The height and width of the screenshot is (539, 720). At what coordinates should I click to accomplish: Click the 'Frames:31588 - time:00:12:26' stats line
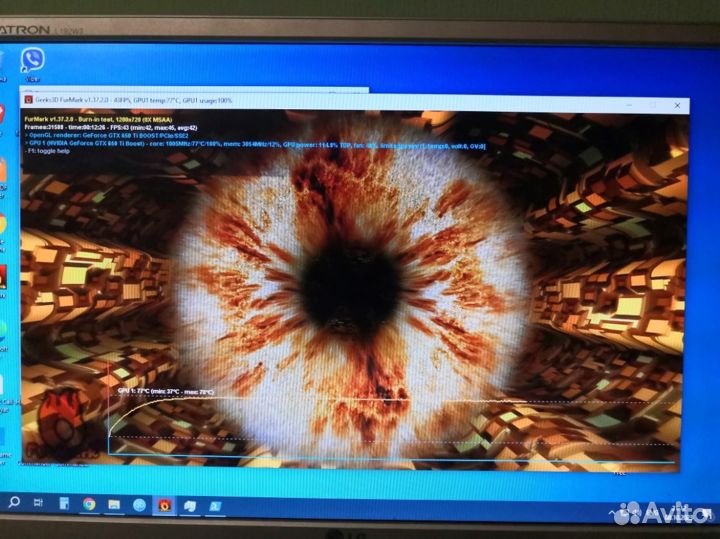[111, 127]
